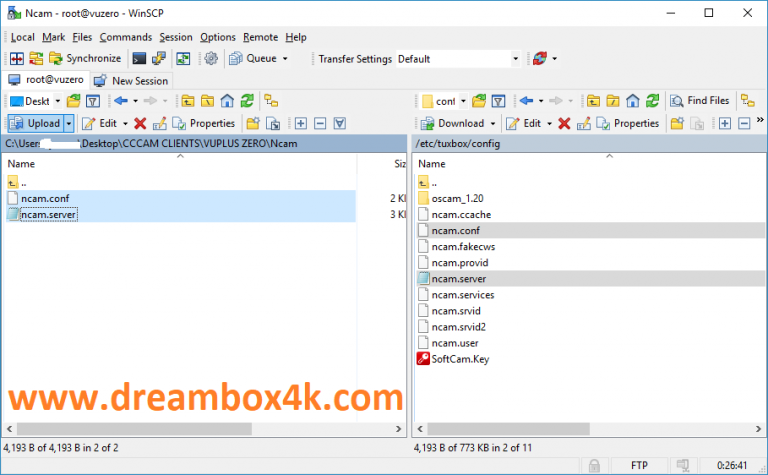Open the Commands menu

click(126, 37)
